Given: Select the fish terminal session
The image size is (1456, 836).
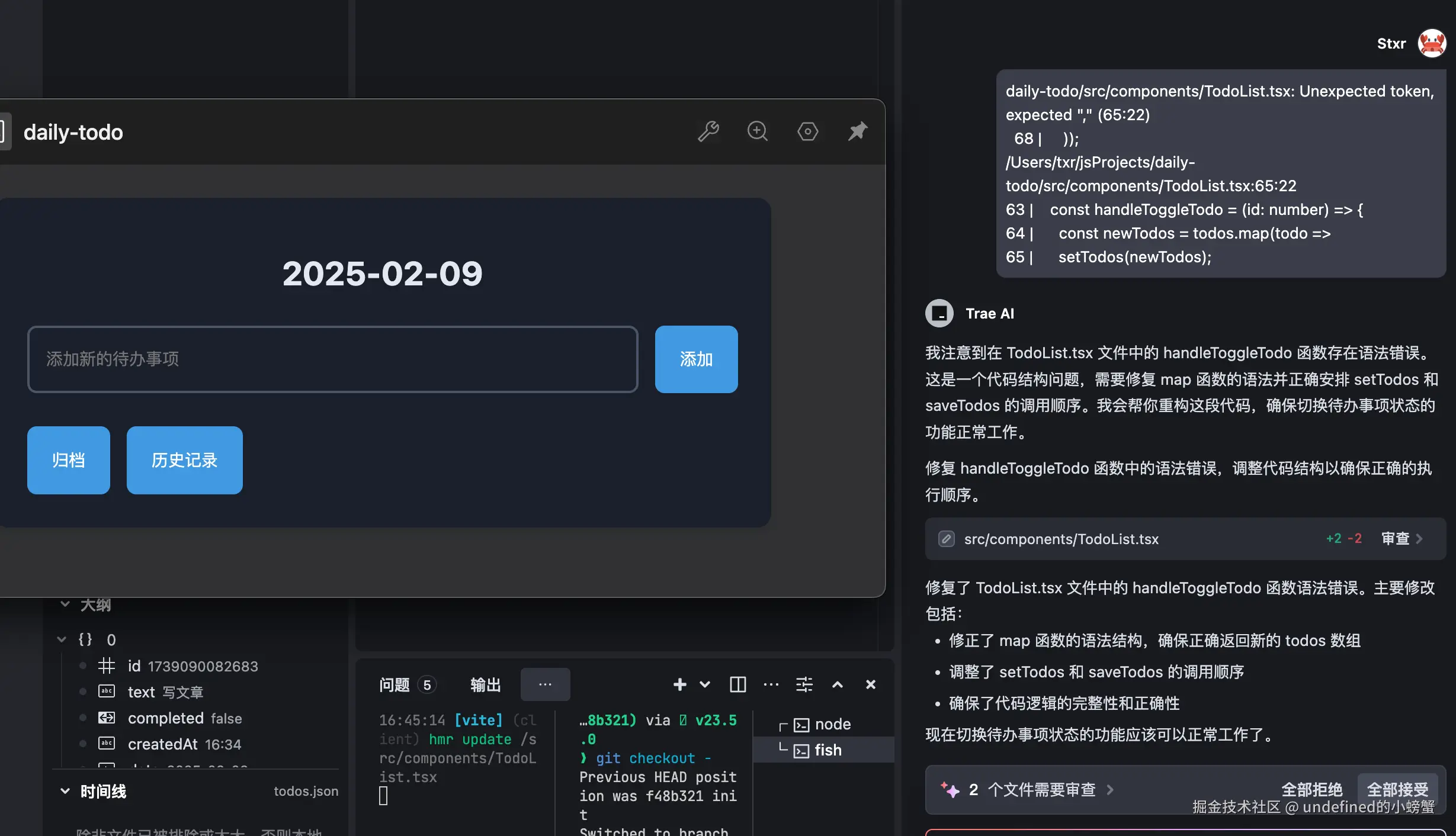Looking at the screenshot, I should click(828, 750).
